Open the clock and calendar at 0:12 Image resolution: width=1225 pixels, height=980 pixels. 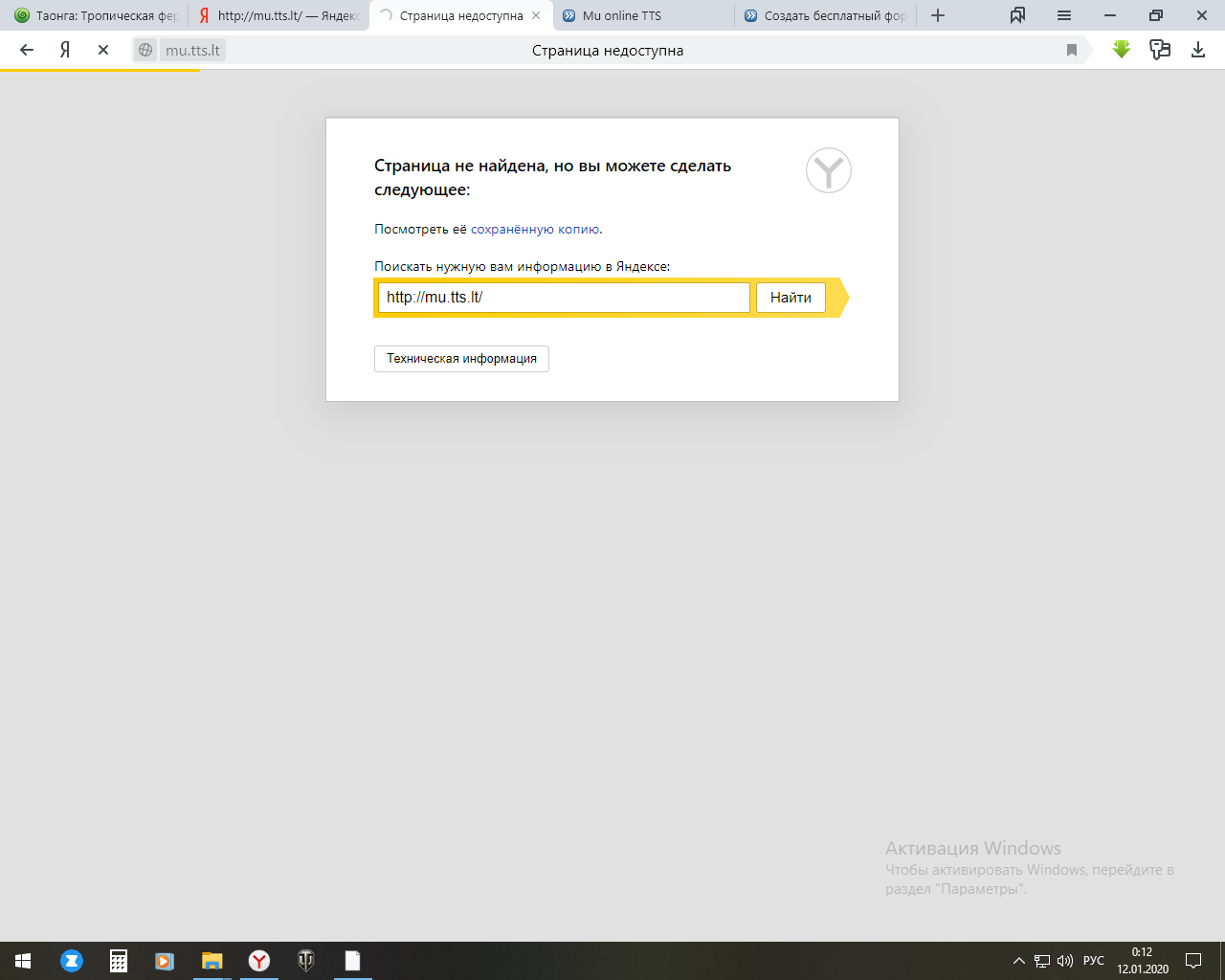tap(1143, 961)
